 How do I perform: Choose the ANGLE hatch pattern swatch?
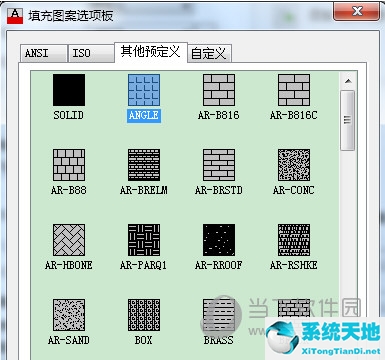[x=144, y=90]
